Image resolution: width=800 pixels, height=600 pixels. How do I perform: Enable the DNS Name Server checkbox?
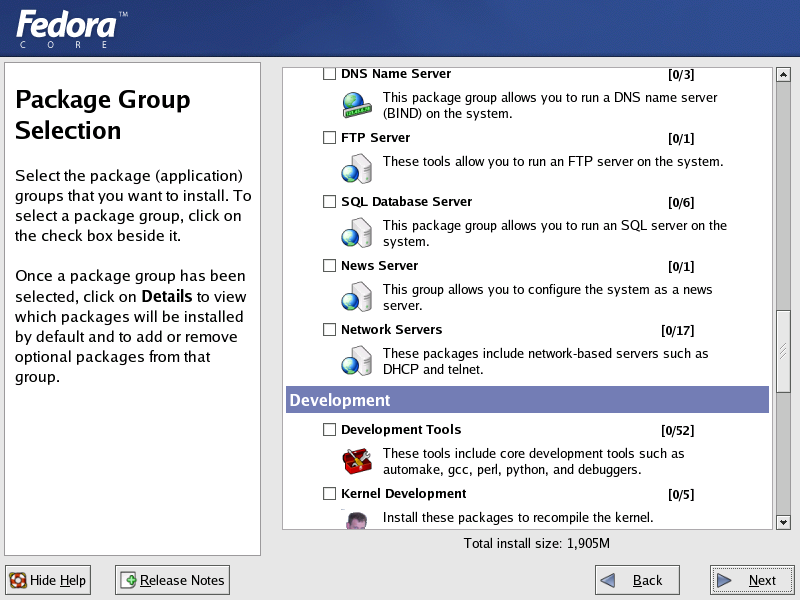point(330,74)
